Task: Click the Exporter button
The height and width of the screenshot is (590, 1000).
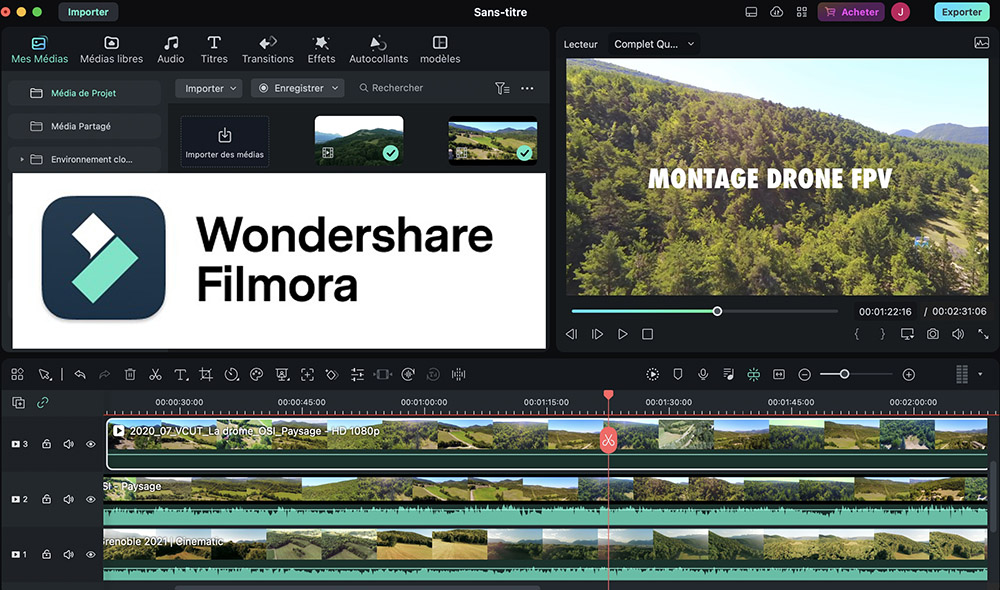Action: coord(961,12)
